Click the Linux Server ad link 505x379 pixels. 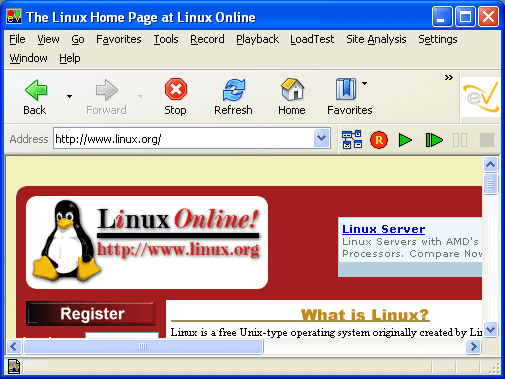[x=383, y=229]
